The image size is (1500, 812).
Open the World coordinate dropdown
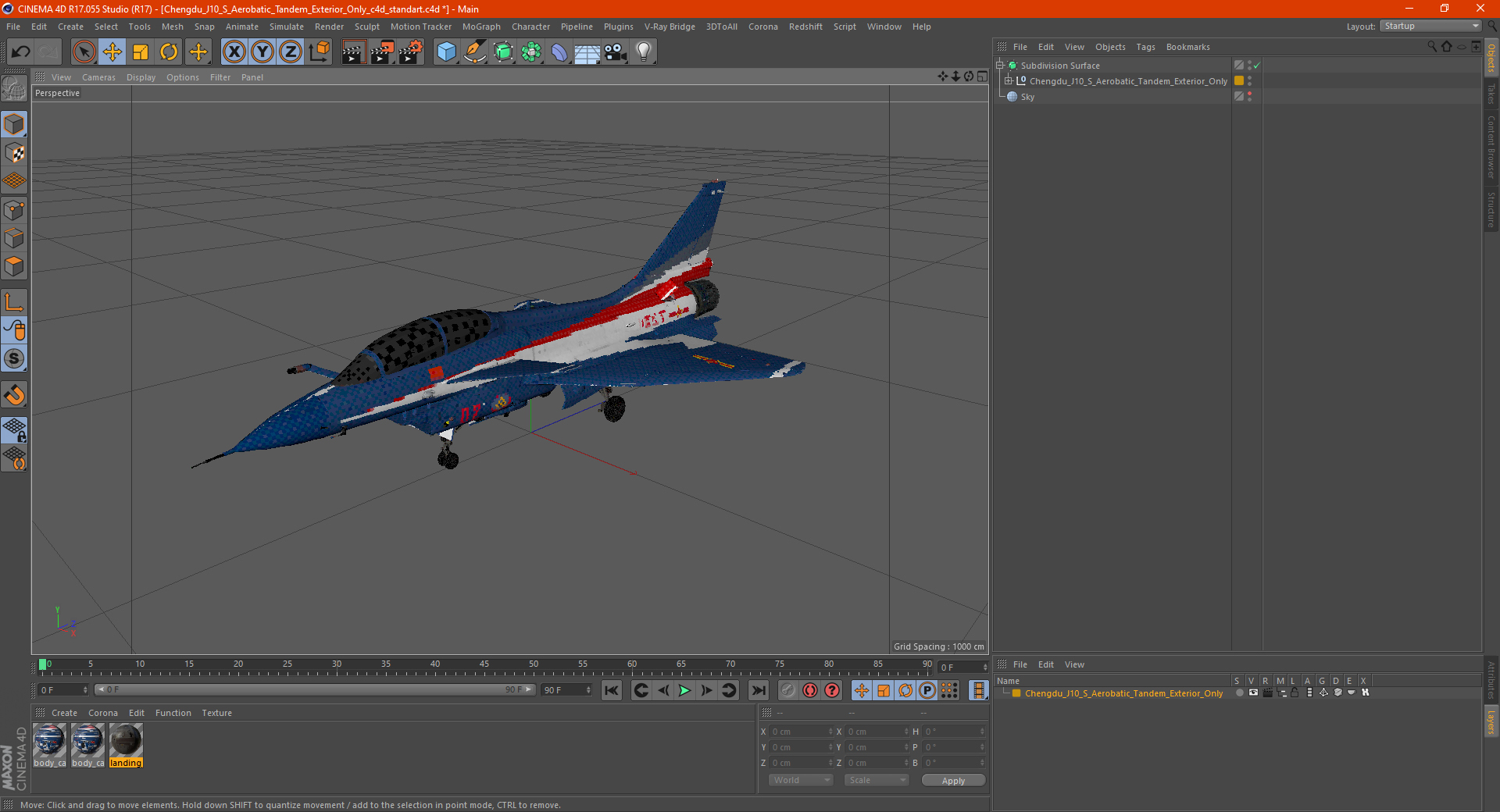(801, 780)
